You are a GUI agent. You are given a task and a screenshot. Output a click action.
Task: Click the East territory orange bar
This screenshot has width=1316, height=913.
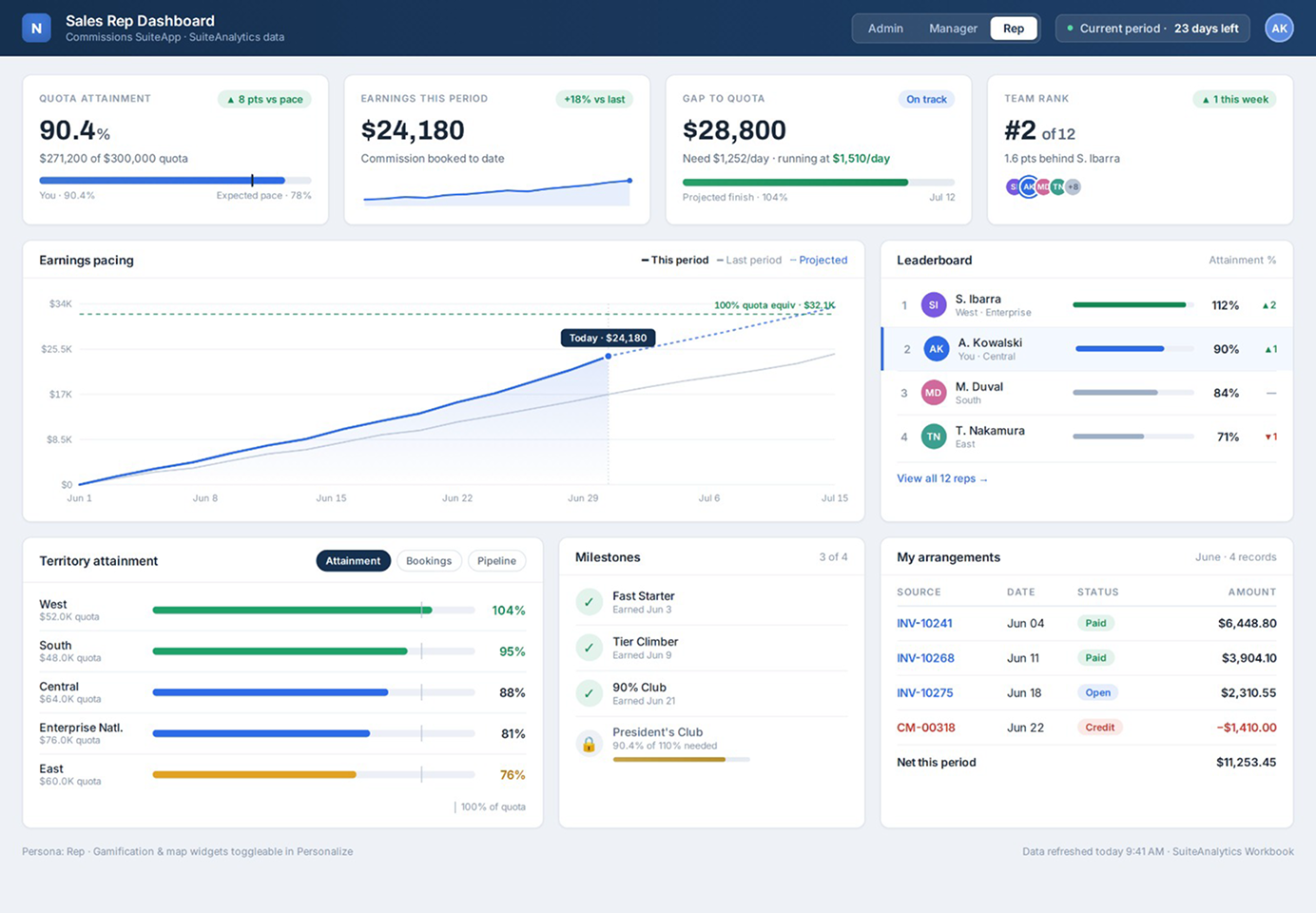point(254,775)
